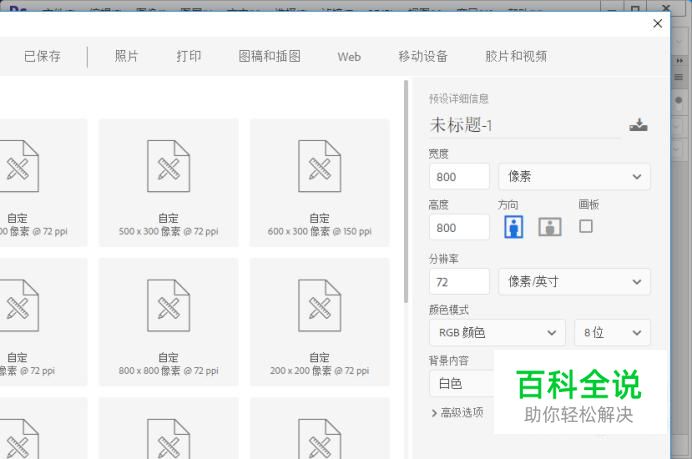Pick the 200 x 200 像素 @ 72 ppi preset
This screenshot has height=459, width=692.
pyautogui.click(x=320, y=322)
